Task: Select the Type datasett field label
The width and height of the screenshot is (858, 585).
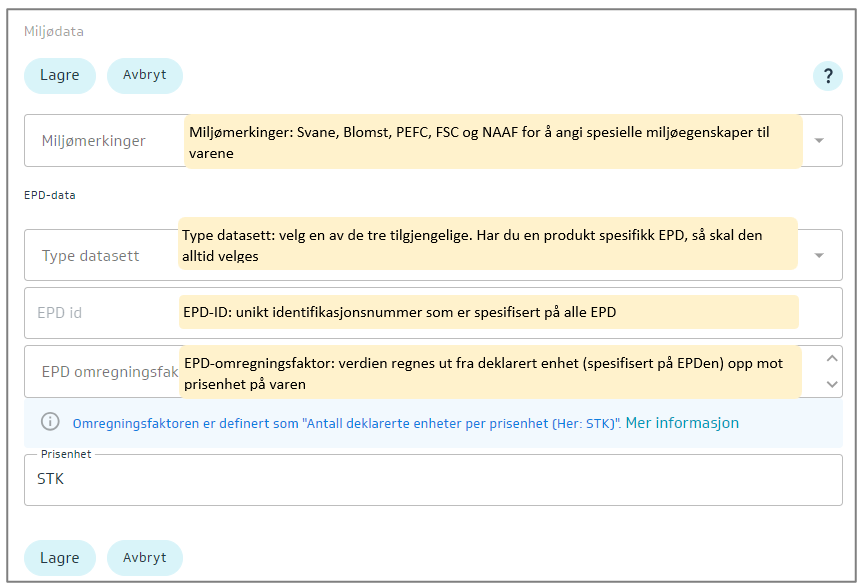Action: point(90,256)
